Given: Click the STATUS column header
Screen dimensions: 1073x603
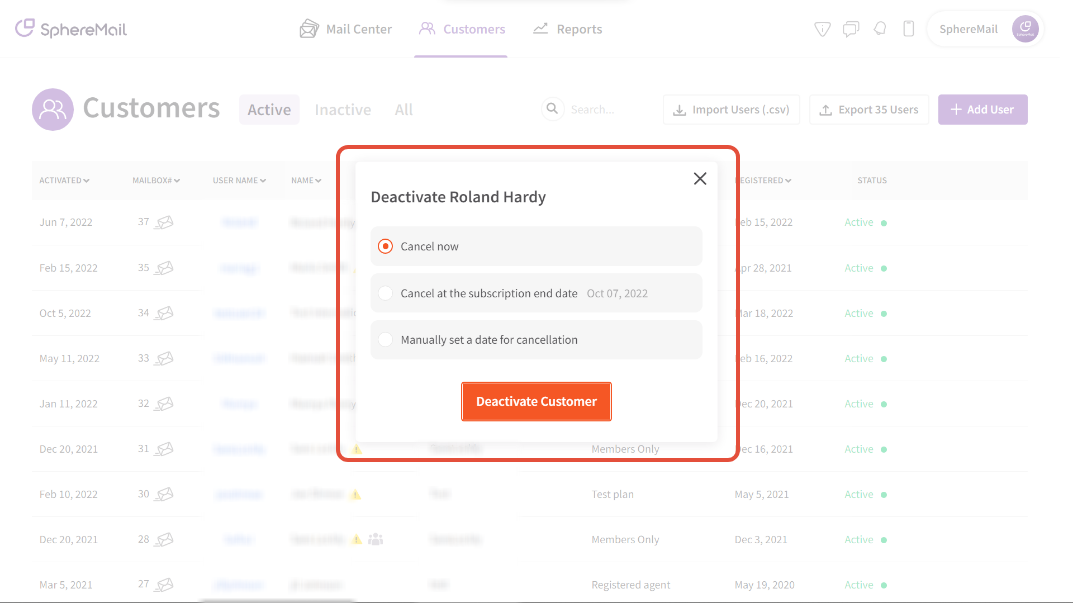Looking at the screenshot, I should (x=872, y=180).
